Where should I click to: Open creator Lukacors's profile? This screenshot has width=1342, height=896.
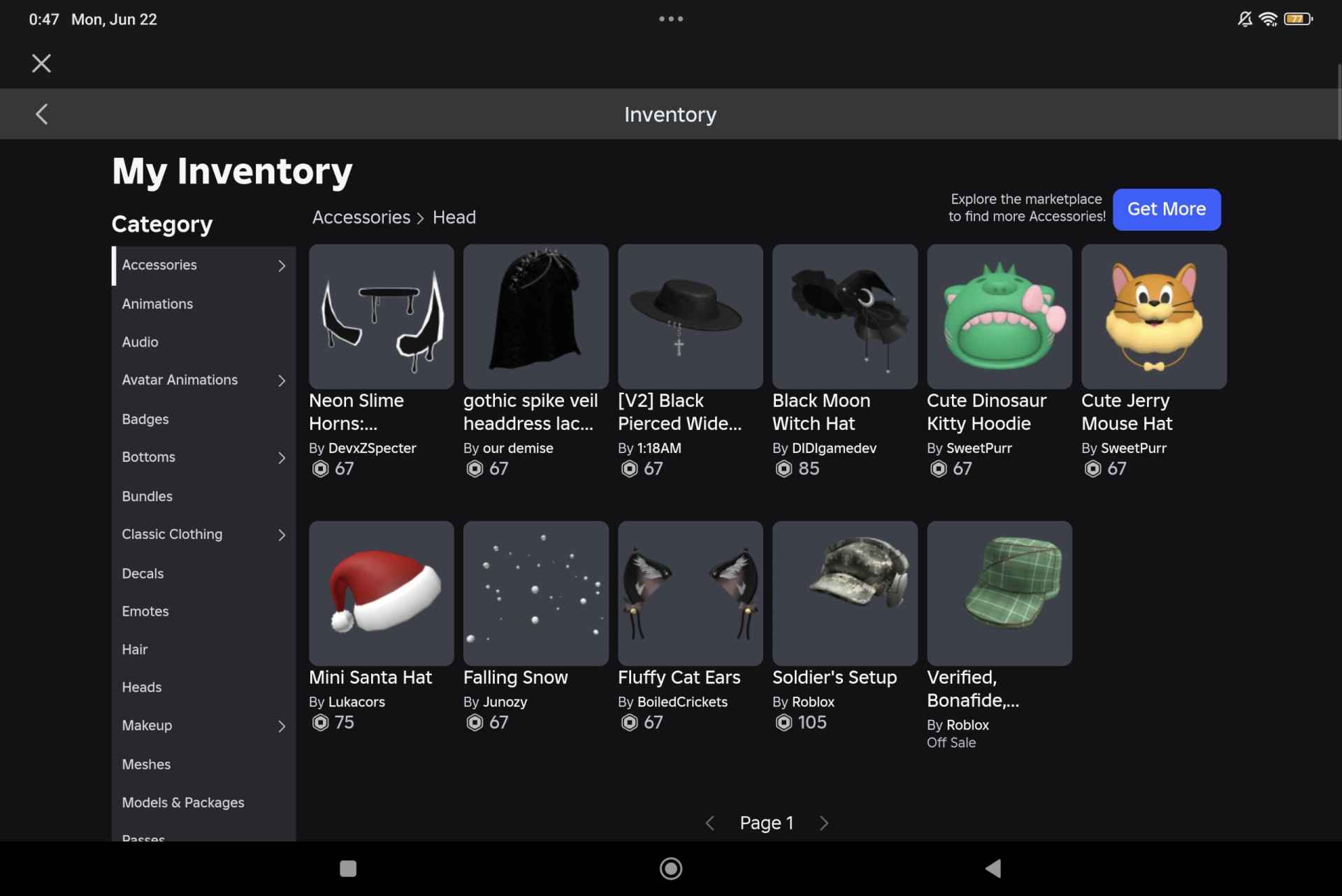point(356,702)
